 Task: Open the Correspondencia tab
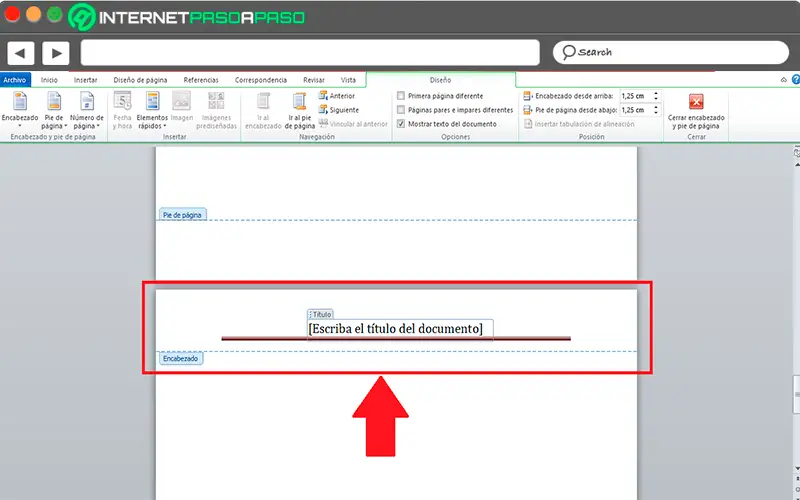(x=261, y=80)
